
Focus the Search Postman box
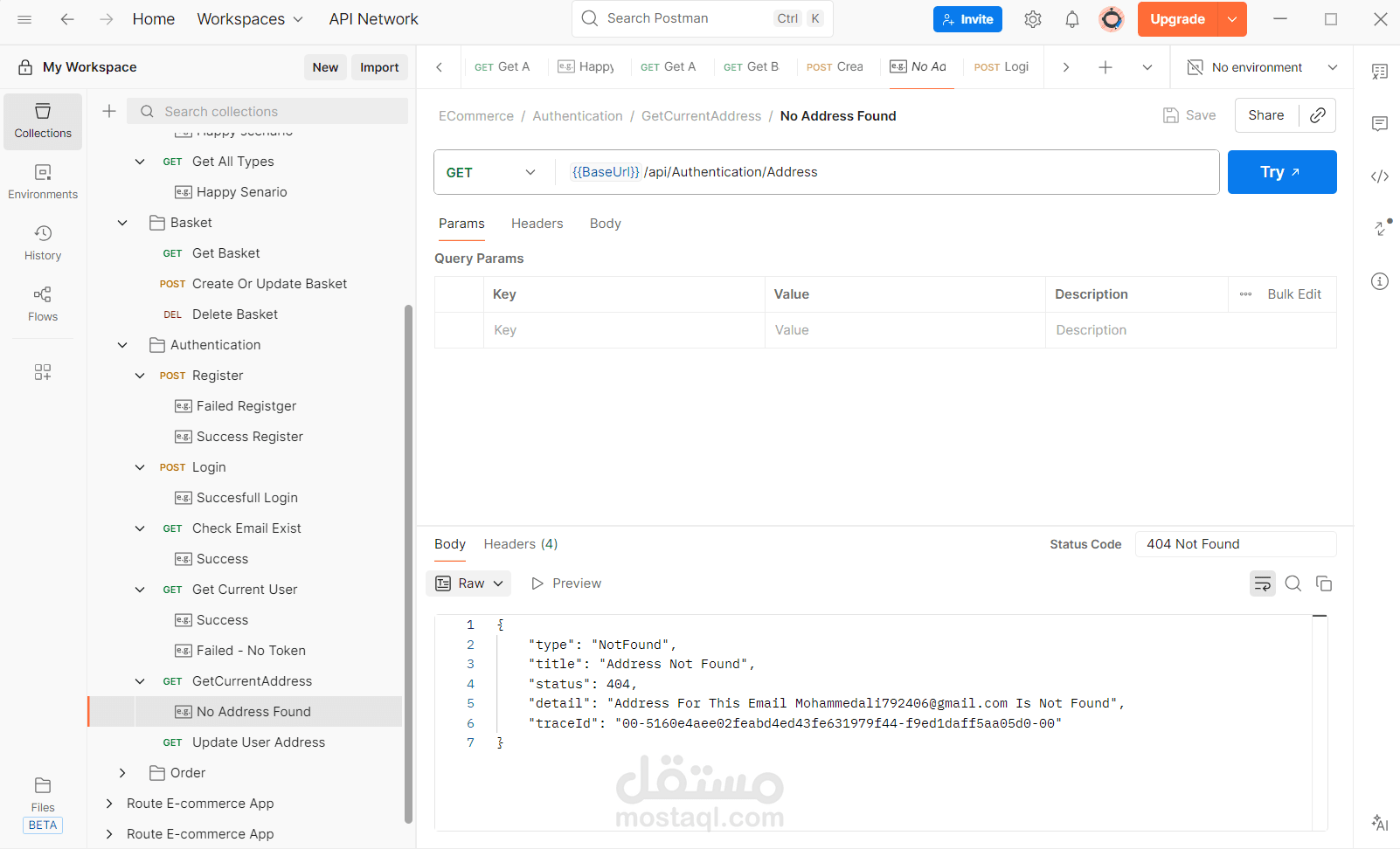tap(703, 18)
